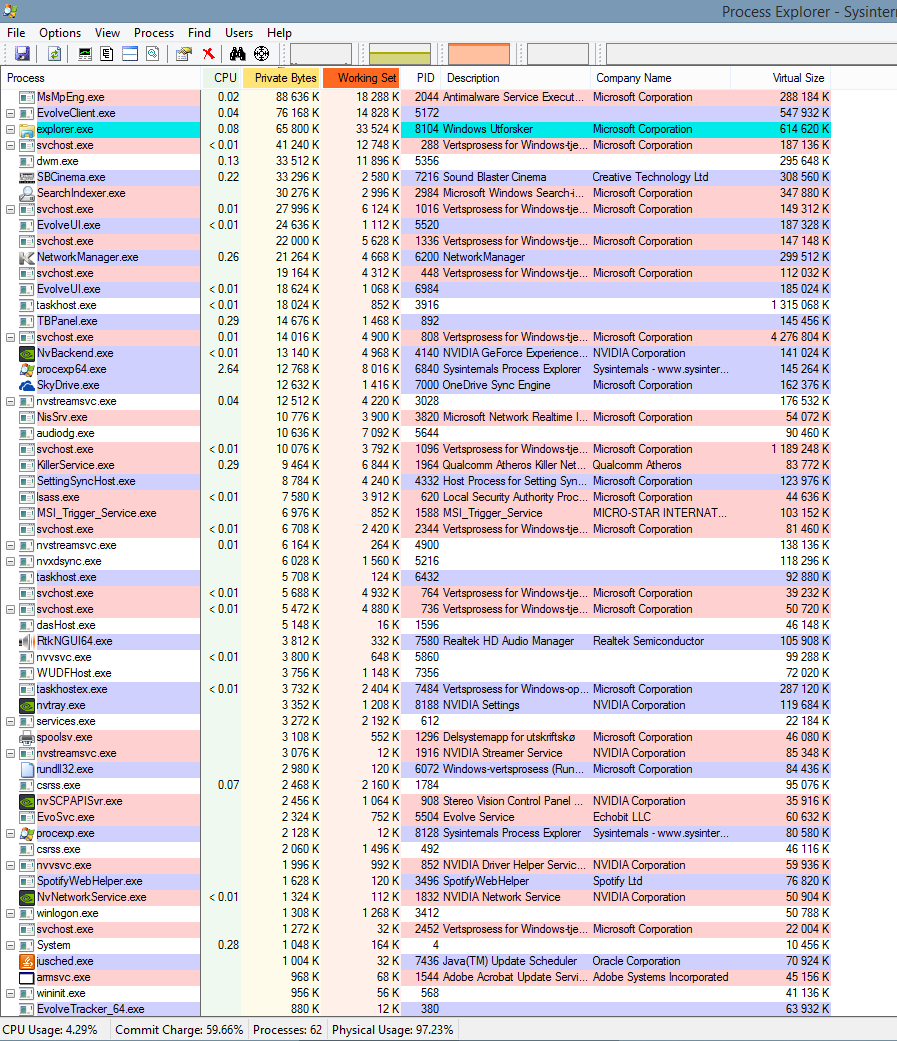Open the File menu

(16, 33)
